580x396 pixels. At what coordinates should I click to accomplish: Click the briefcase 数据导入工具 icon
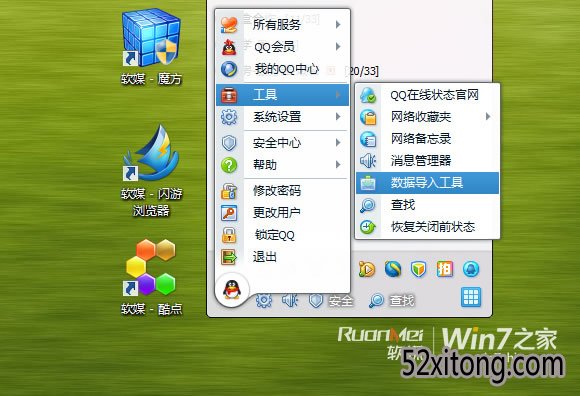(x=368, y=183)
